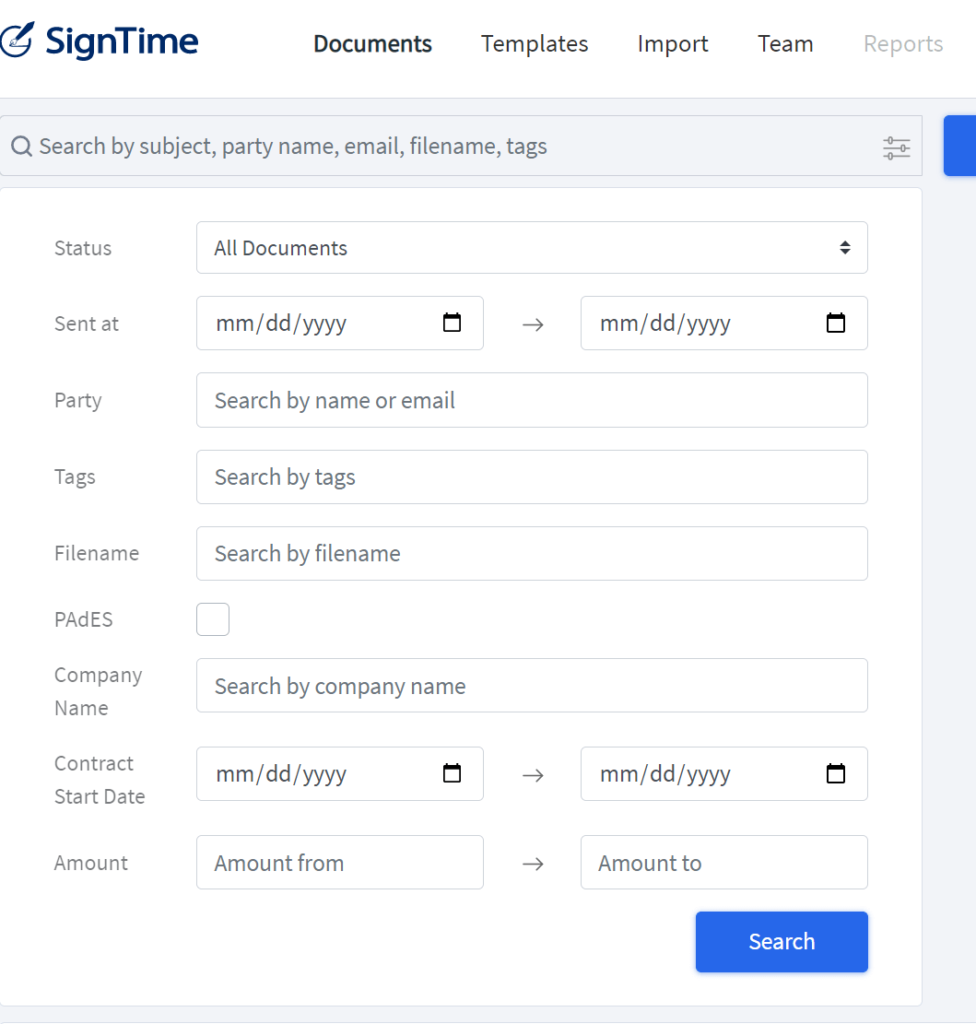Open the Team tab
Viewport: 976px width, 1024px height.
click(785, 44)
